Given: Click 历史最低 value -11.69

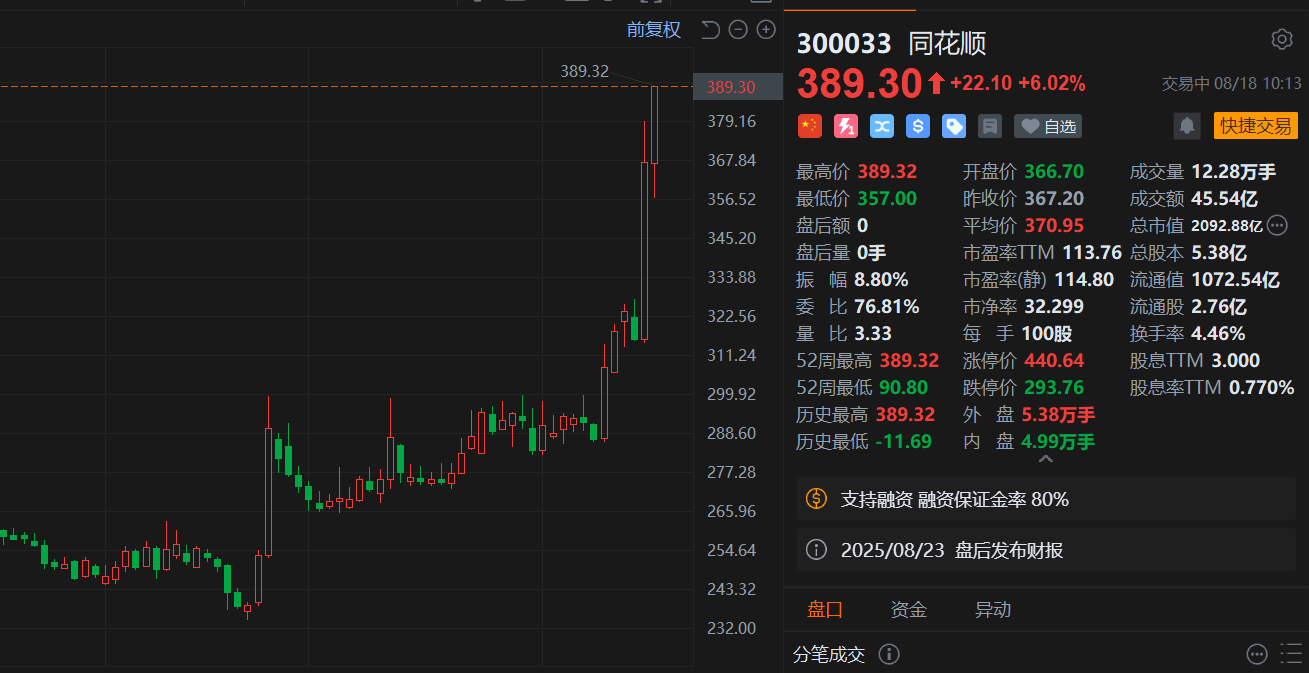Looking at the screenshot, I should point(904,441).
